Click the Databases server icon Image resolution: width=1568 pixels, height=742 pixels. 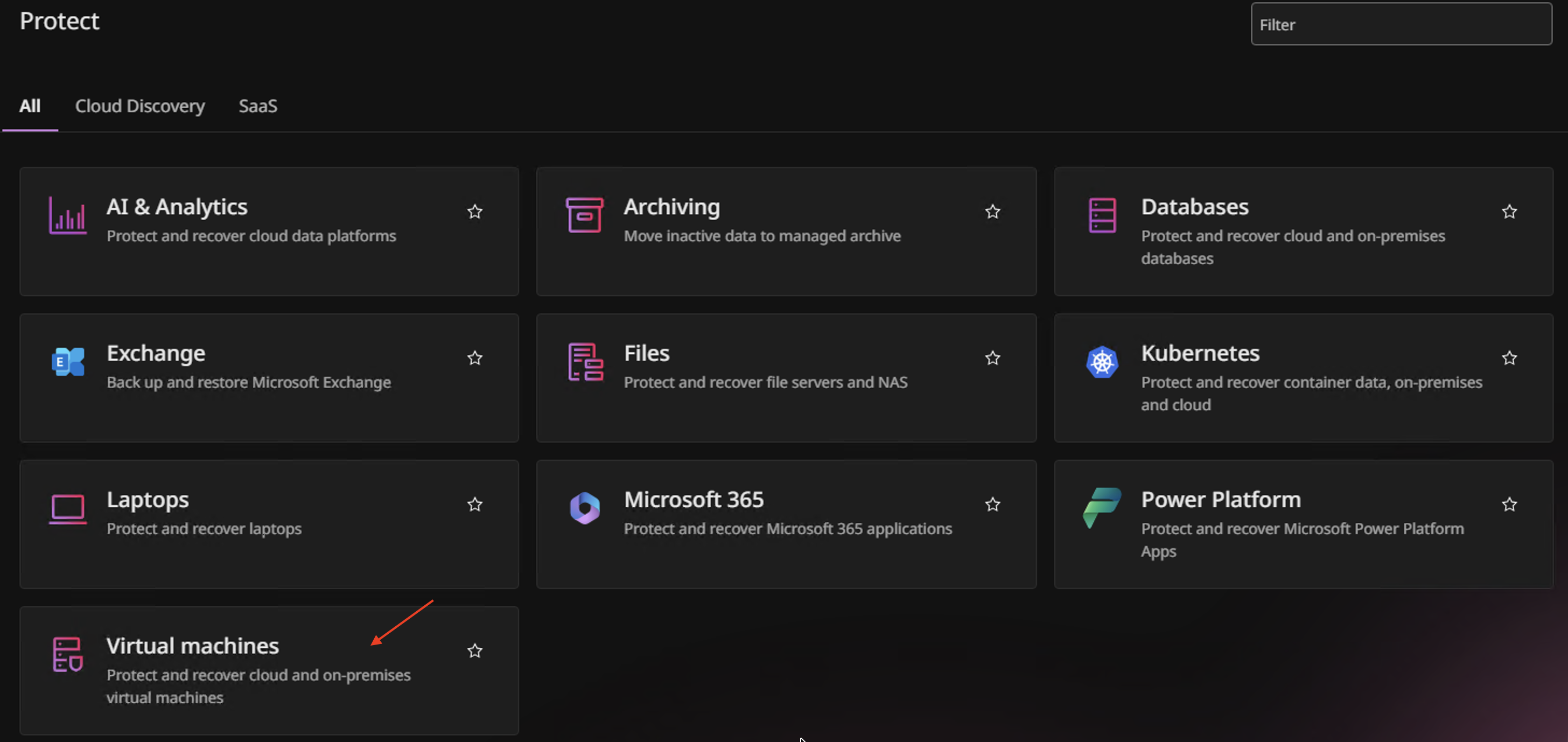[1102, 215]
